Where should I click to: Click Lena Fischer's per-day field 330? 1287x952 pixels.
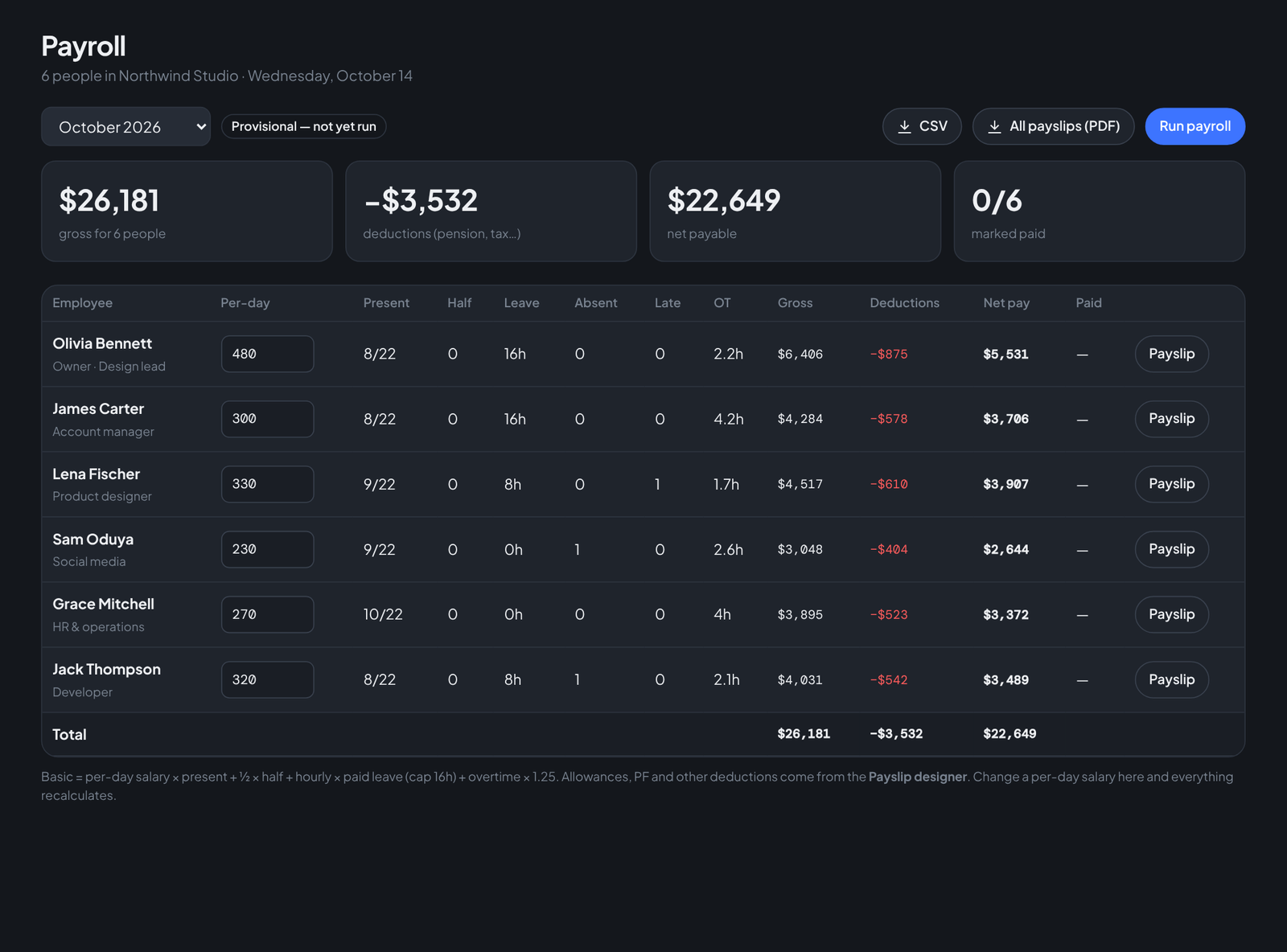click(267, 484)
